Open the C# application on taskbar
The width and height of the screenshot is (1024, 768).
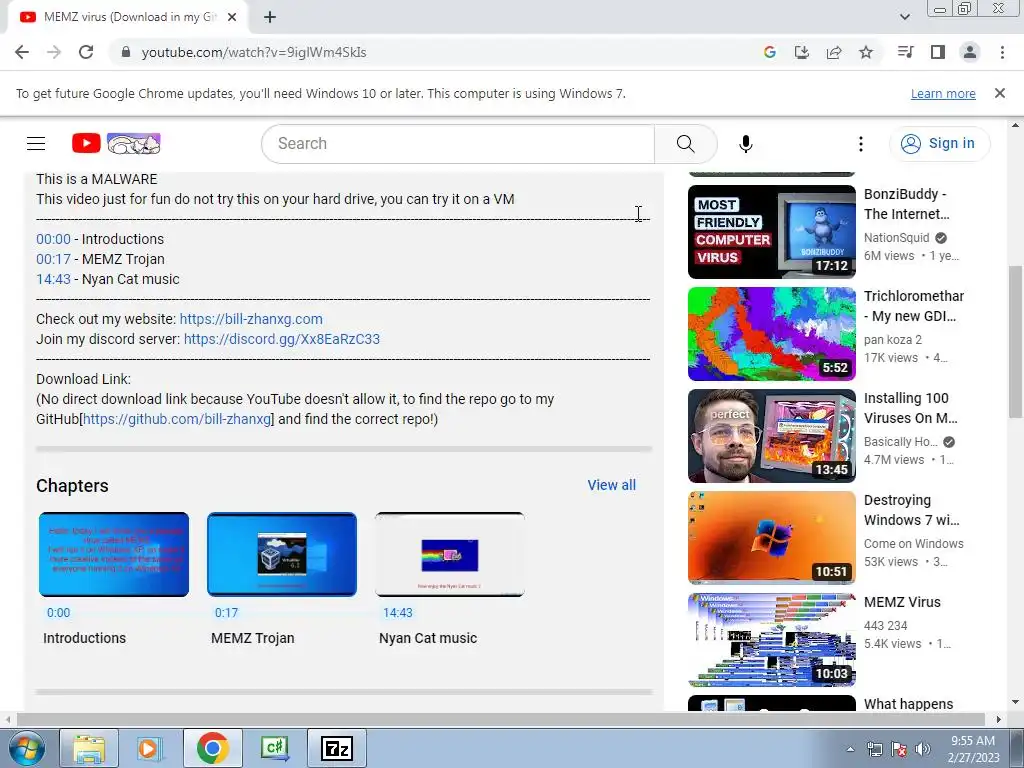coord(274,748)
